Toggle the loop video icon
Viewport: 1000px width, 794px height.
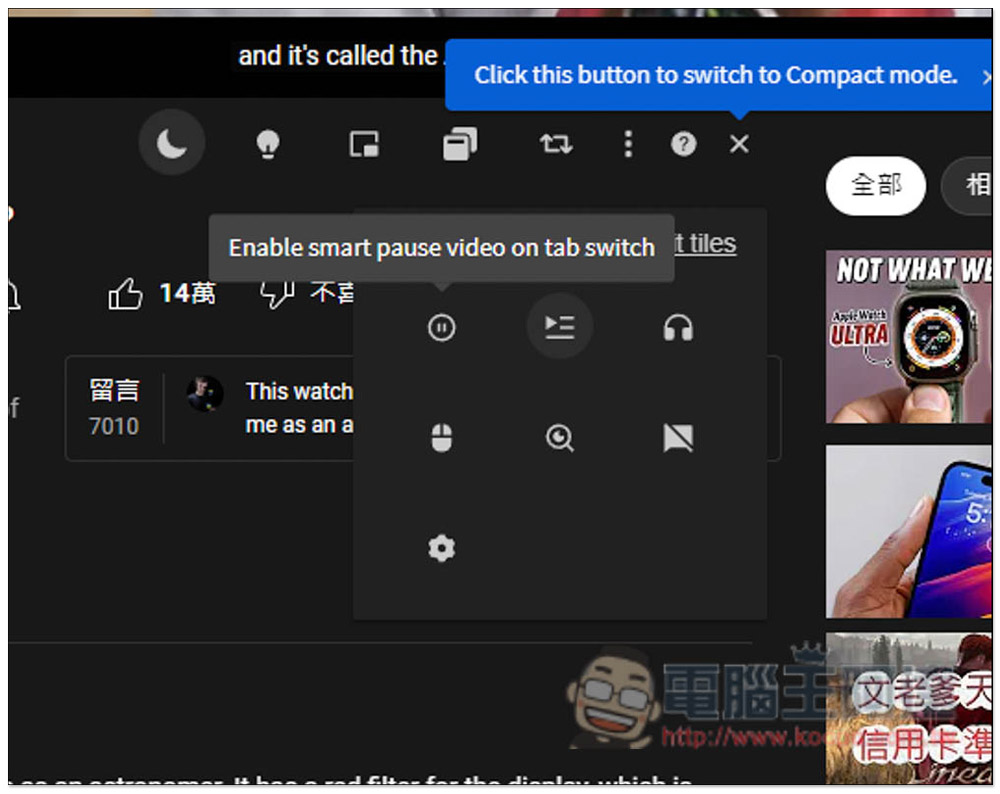coord(556,144)
